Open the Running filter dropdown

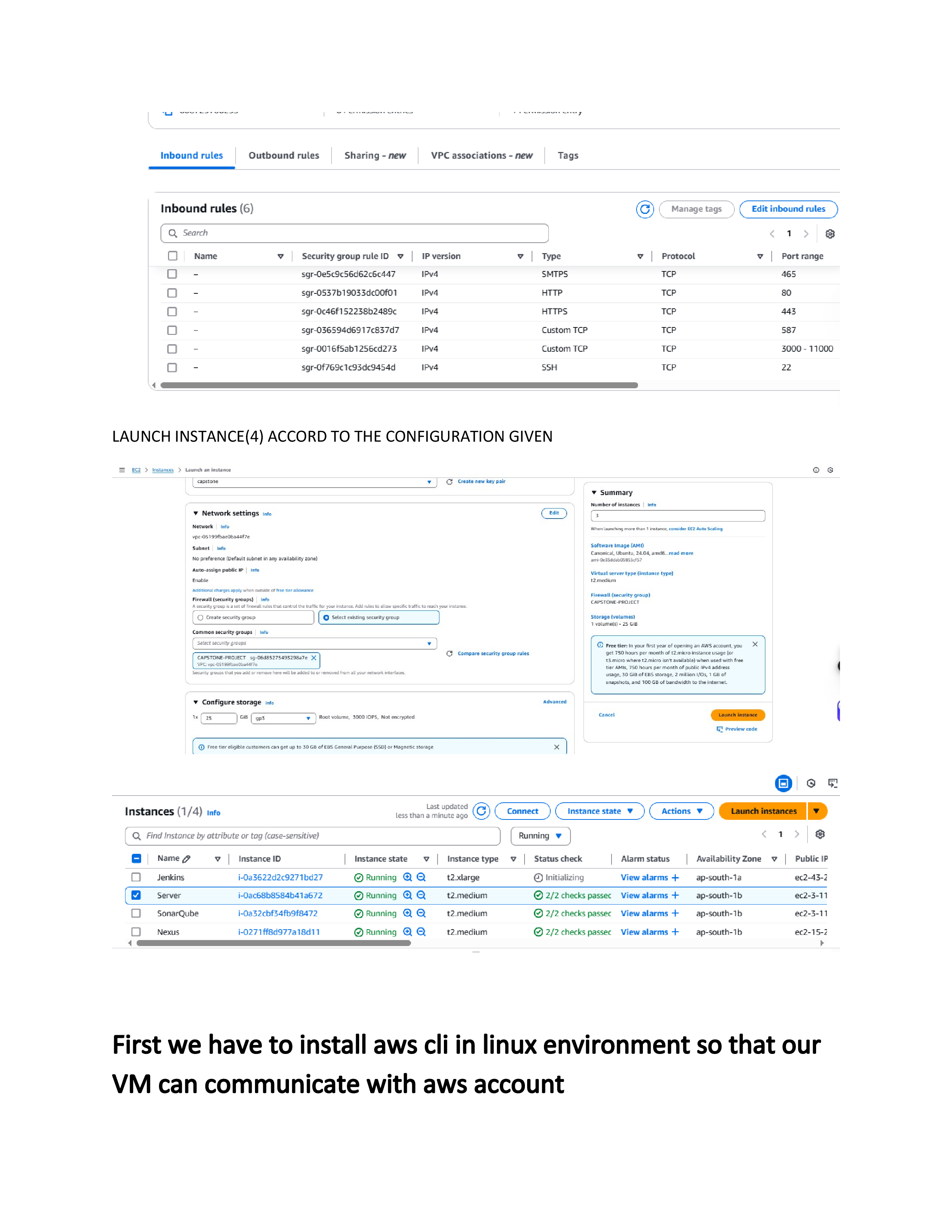click(x=540, y=836)
